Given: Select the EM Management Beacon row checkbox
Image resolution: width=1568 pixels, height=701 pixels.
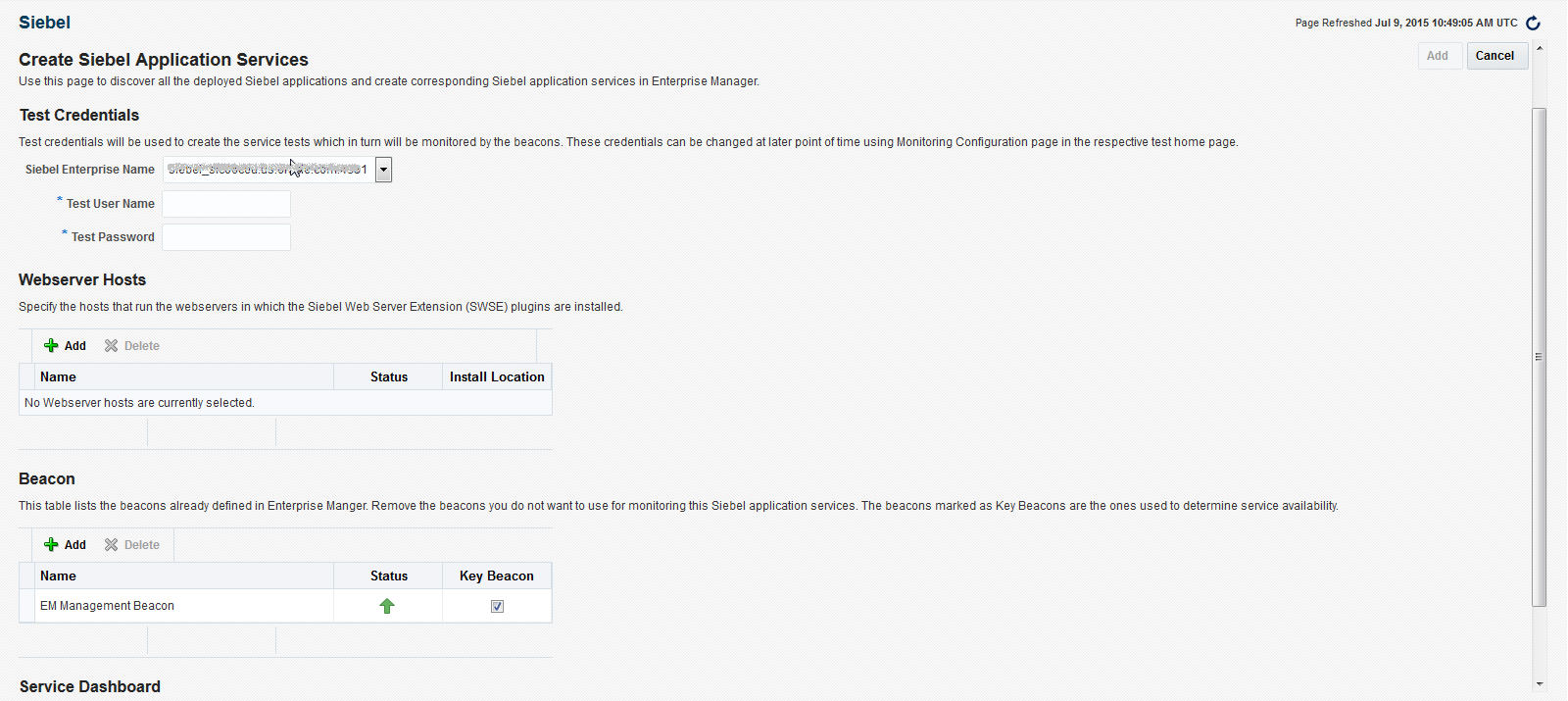Looking at the screenshot, I should coord(27,606).
